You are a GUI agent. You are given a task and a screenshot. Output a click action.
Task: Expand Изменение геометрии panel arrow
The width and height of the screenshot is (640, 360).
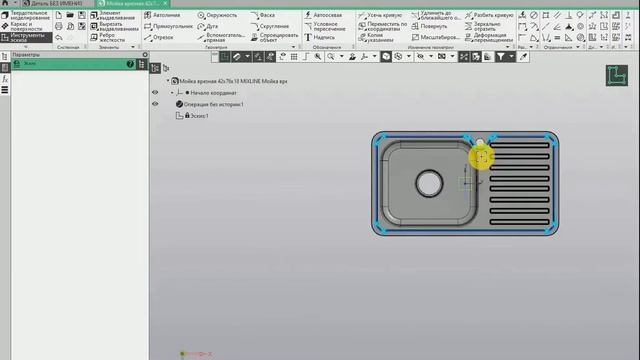point(508,47)
